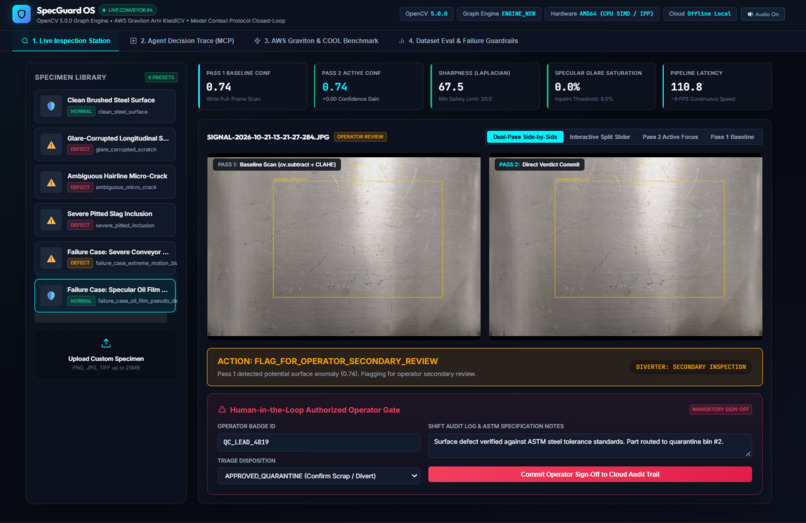This screenshot has width=806, height=523.
Task: Click the SIGNAL-2026-10-21-13-21-27-284.JPG filename
Action: click(x=268, y=137)
